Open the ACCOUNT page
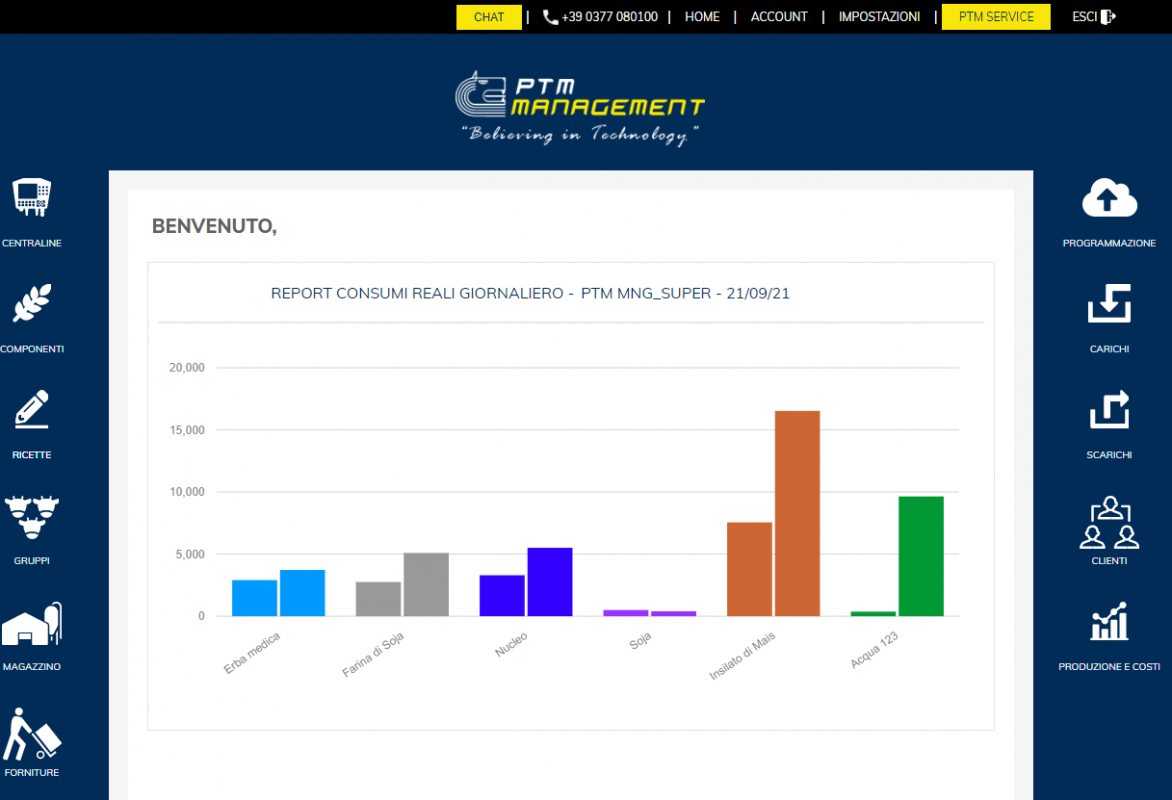 pos(779,16)
